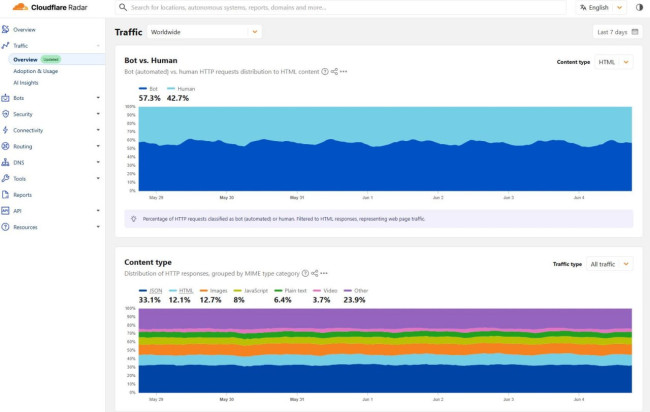
Task: Share the Bot vs. Human chart
Action: coord(334,72)
